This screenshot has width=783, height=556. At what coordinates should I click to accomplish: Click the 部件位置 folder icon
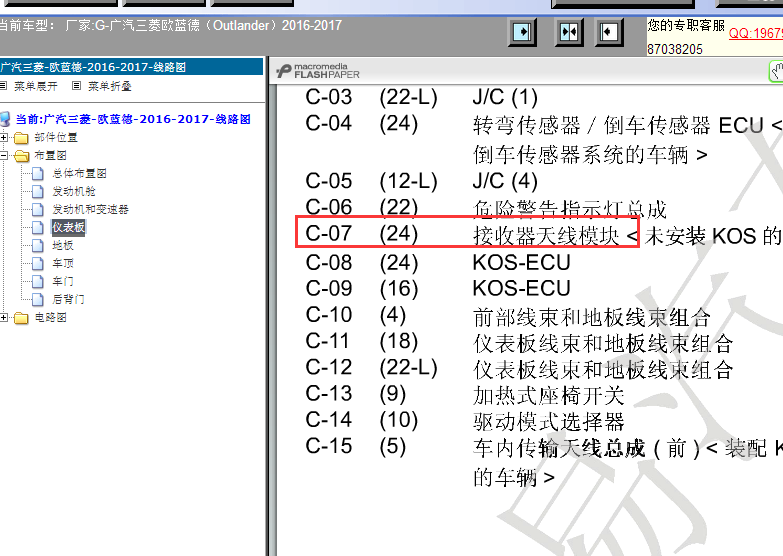[x=22, y=138]
